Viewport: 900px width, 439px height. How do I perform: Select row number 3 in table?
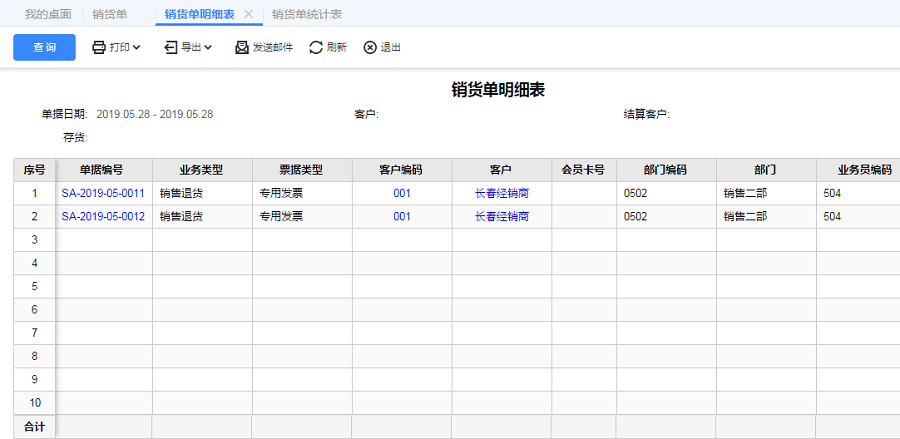[x=35, y=240]
